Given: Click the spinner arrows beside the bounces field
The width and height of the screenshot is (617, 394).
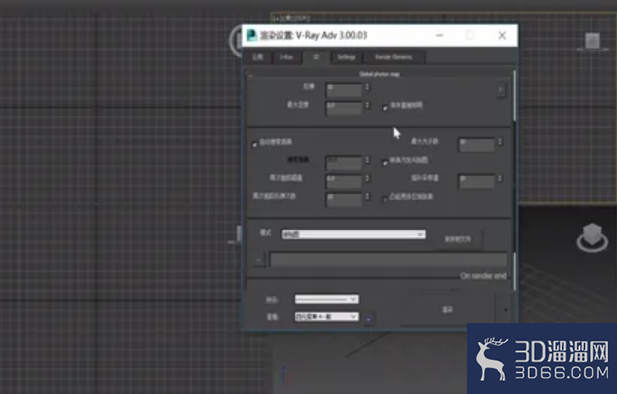Looking at the screenshot, I should coord(367,87).
